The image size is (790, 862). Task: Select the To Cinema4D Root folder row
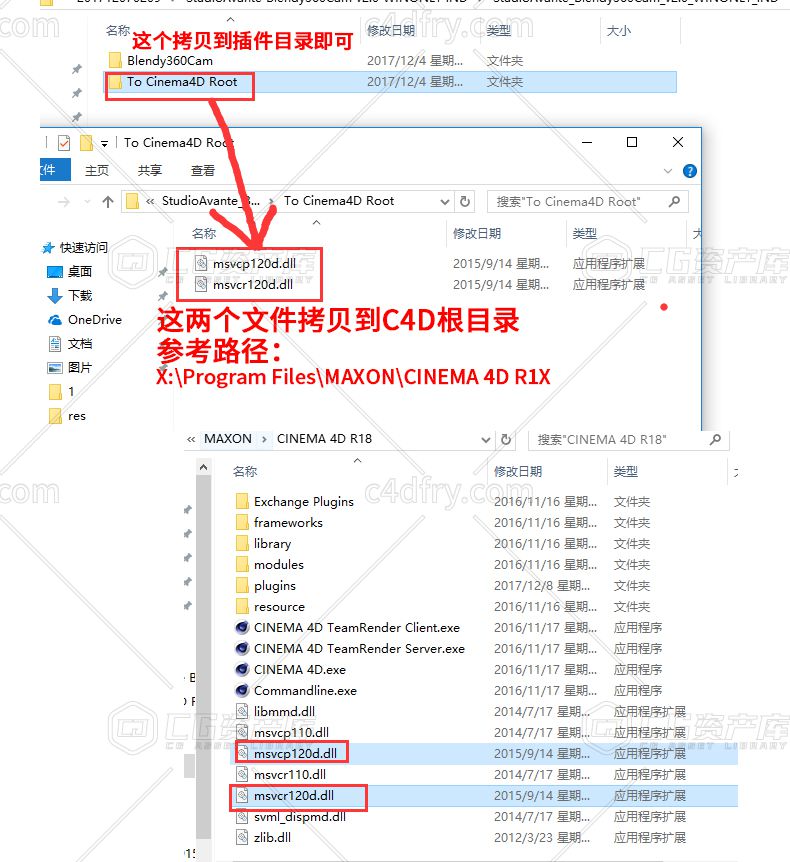coord(390,82)
